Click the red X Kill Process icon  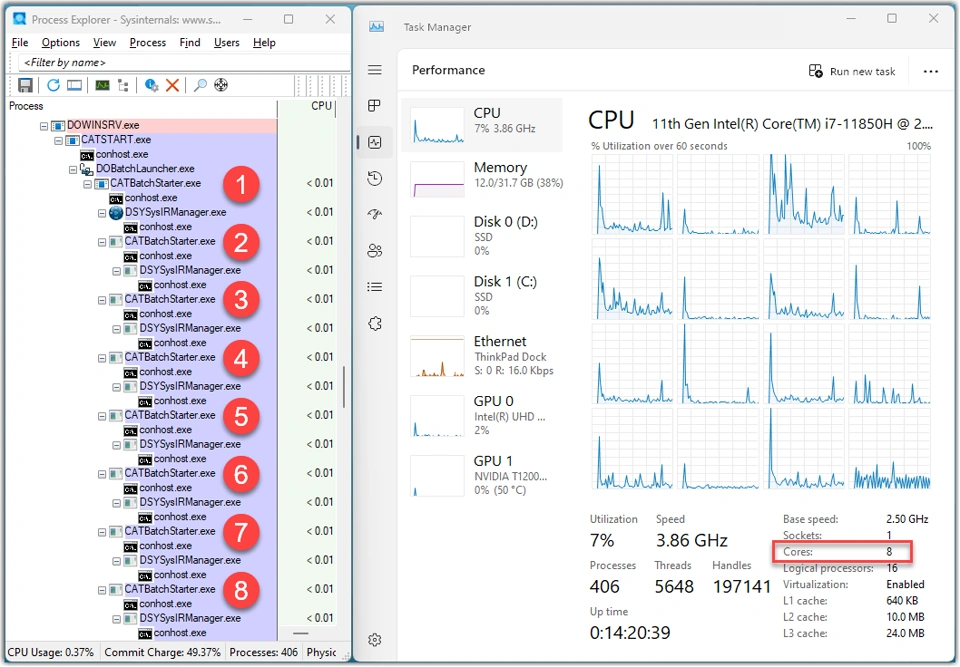[x=173, y=85]
